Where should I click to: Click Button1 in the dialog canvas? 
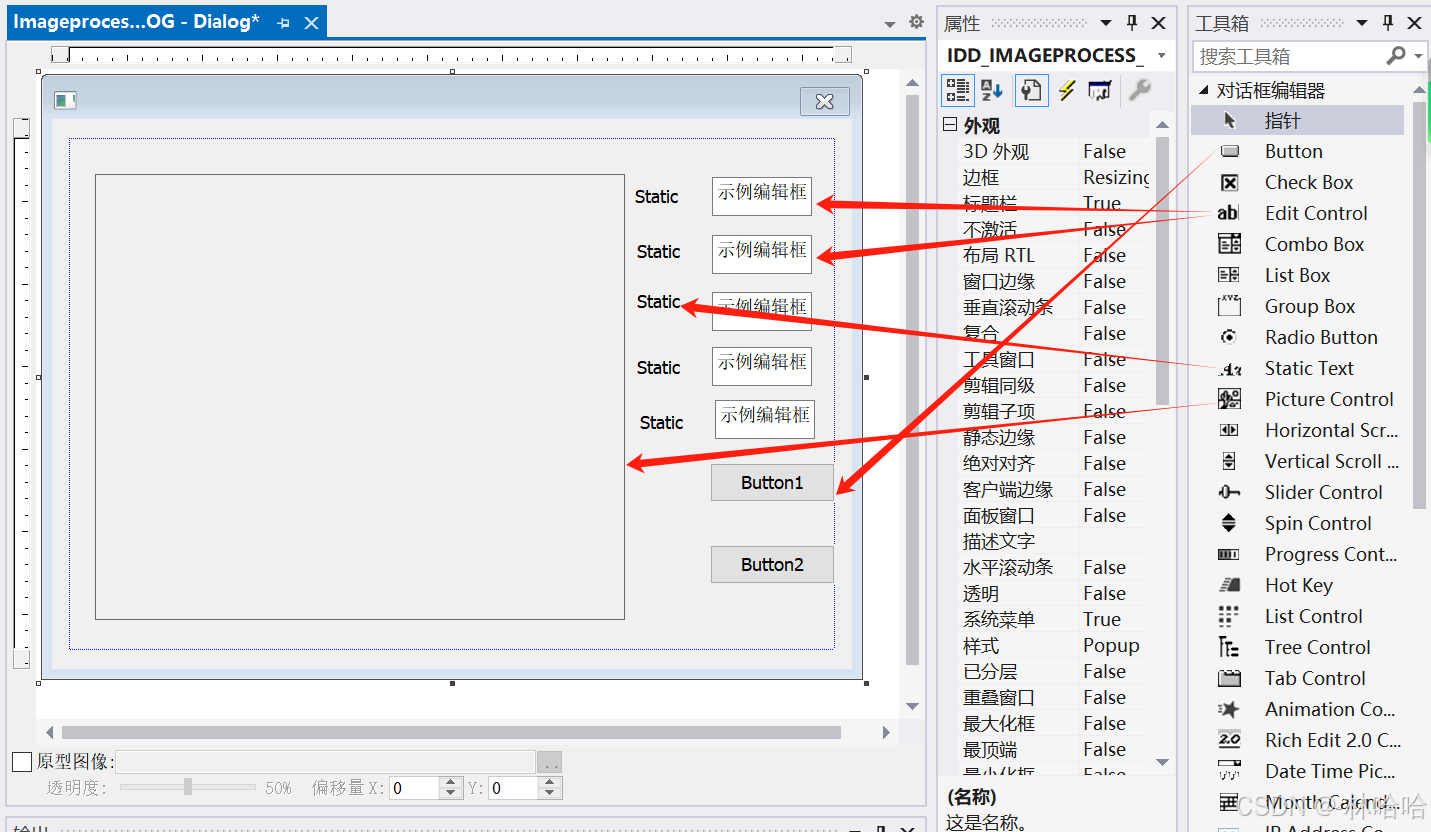771,482
